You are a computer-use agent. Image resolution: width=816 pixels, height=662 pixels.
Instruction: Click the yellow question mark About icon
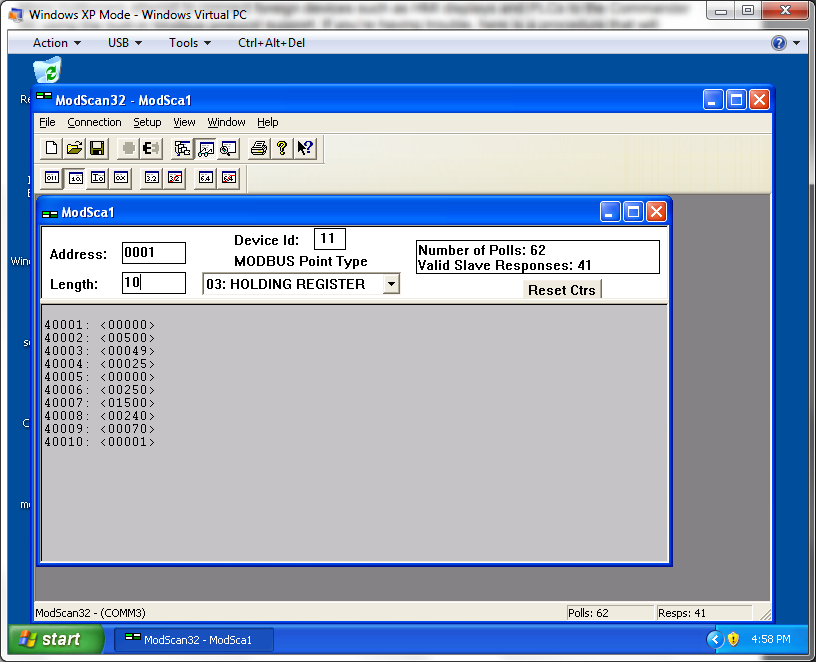282,148
